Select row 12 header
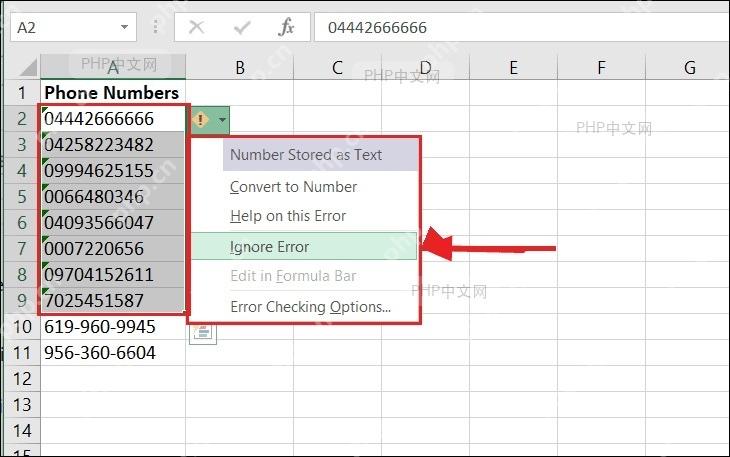Screen dimensions: 730x457 (22, 378)
